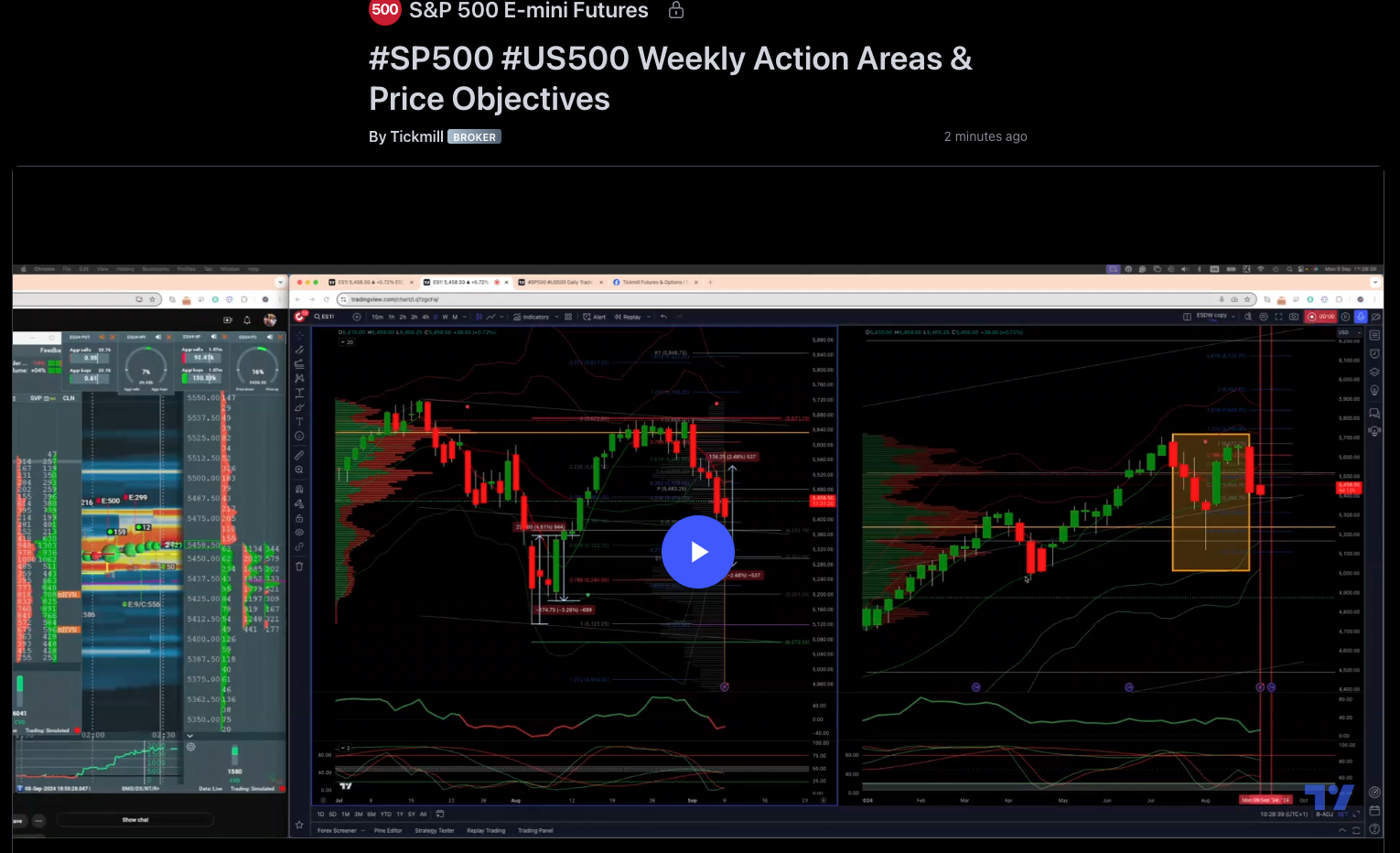
Task: In video's TradingView, open the Strategy Tester tab
Action: pos(435,831)
